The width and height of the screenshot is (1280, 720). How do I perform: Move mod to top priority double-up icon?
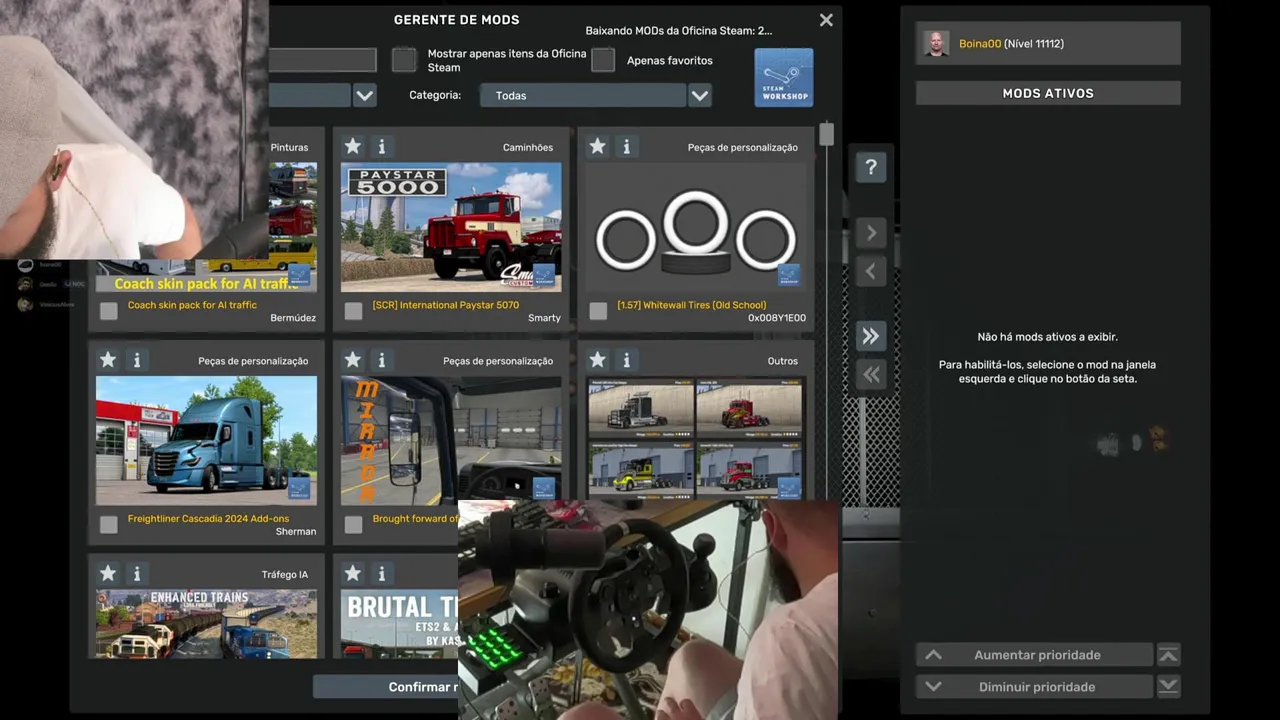pyautogui.click(x=1168, y=655)
